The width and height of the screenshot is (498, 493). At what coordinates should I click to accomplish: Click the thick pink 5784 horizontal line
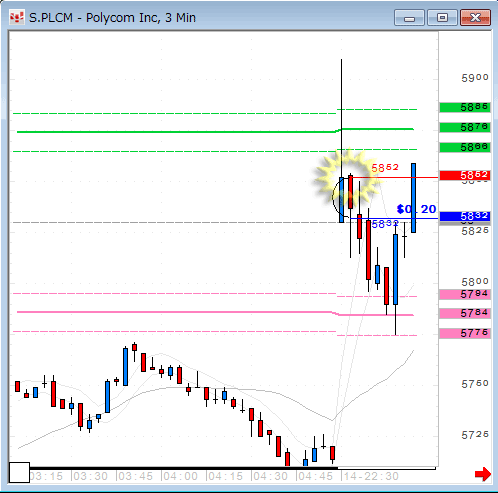pos(215,313)
